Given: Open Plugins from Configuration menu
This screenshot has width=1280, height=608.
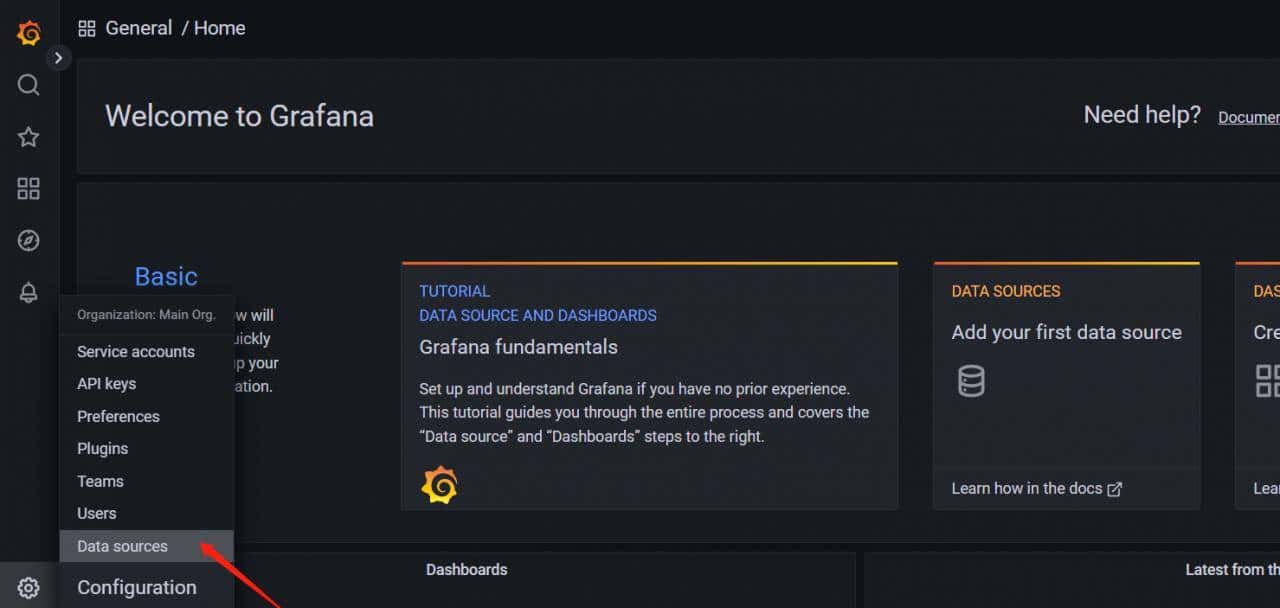Looking at the screenshot, I should pos(103,449).
